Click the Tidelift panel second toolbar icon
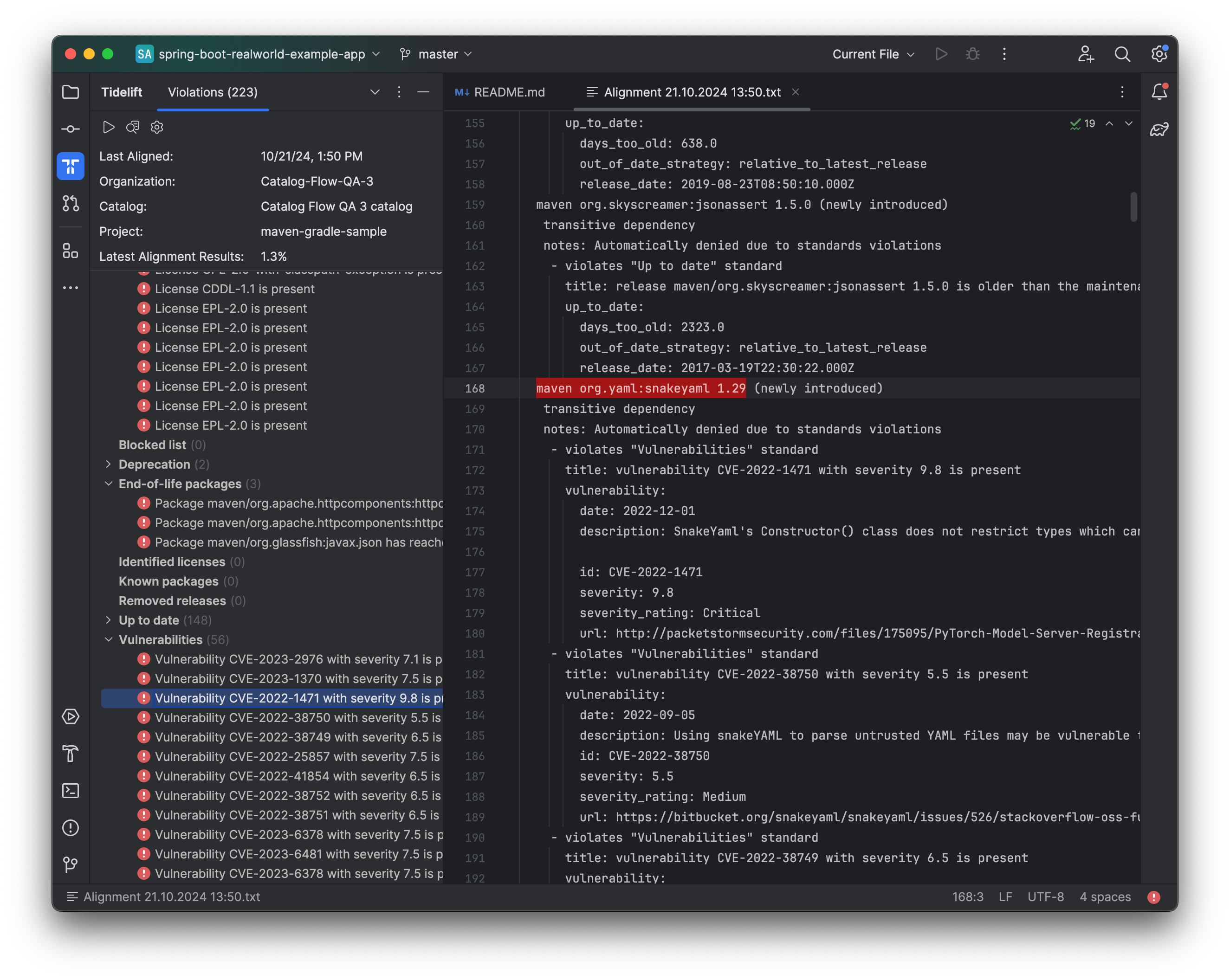This screenshot has height=980, width=1230. coord(133,127)
